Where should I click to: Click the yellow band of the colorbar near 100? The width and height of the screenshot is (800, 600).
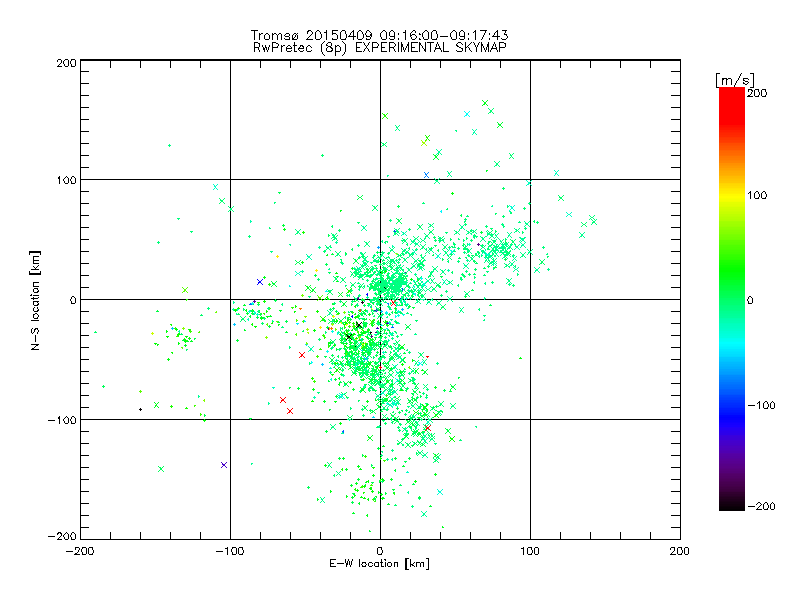732,195
